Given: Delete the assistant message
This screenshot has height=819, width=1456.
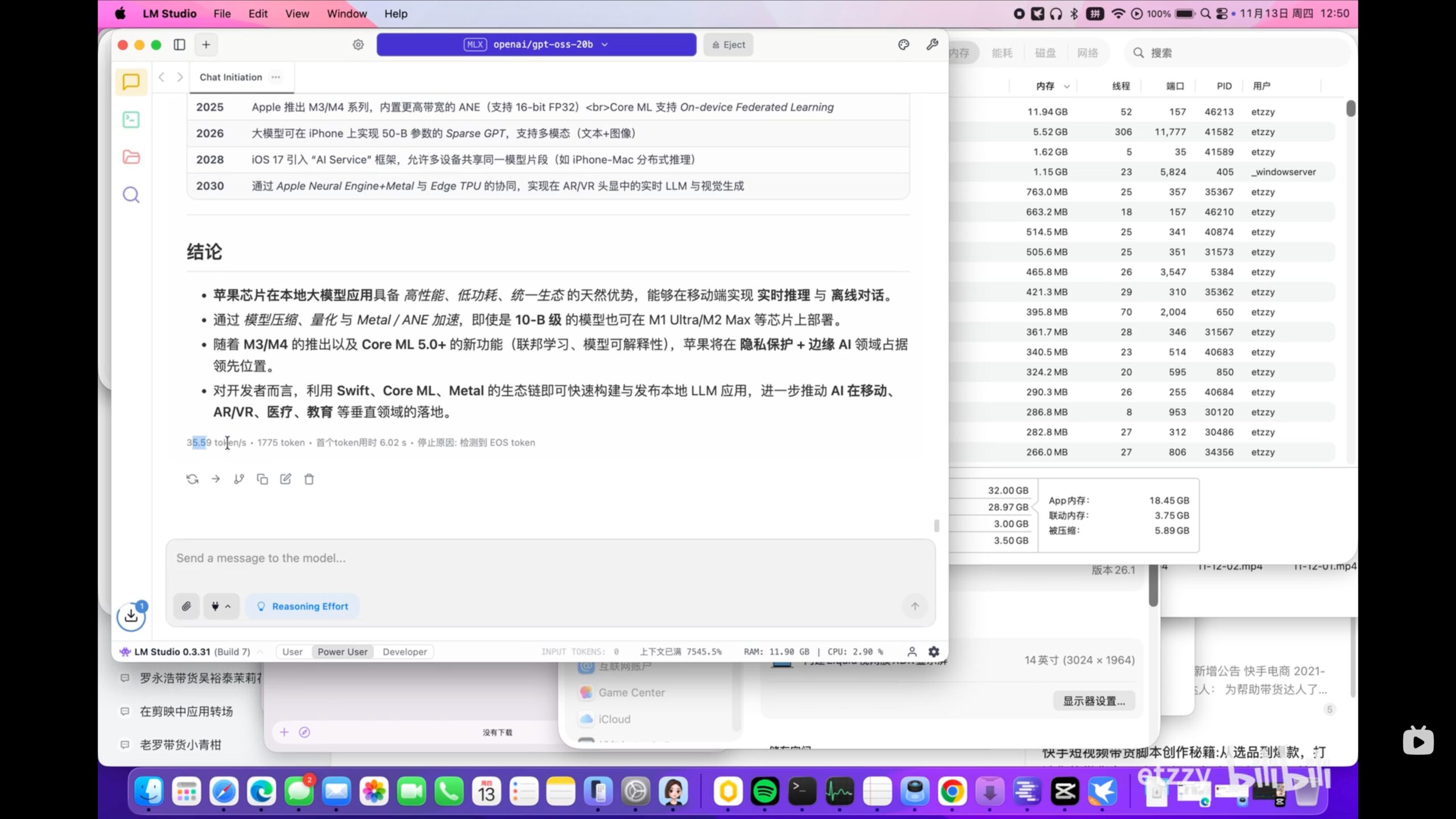Looking at the screenshot, I should click(x=309, y=479).
